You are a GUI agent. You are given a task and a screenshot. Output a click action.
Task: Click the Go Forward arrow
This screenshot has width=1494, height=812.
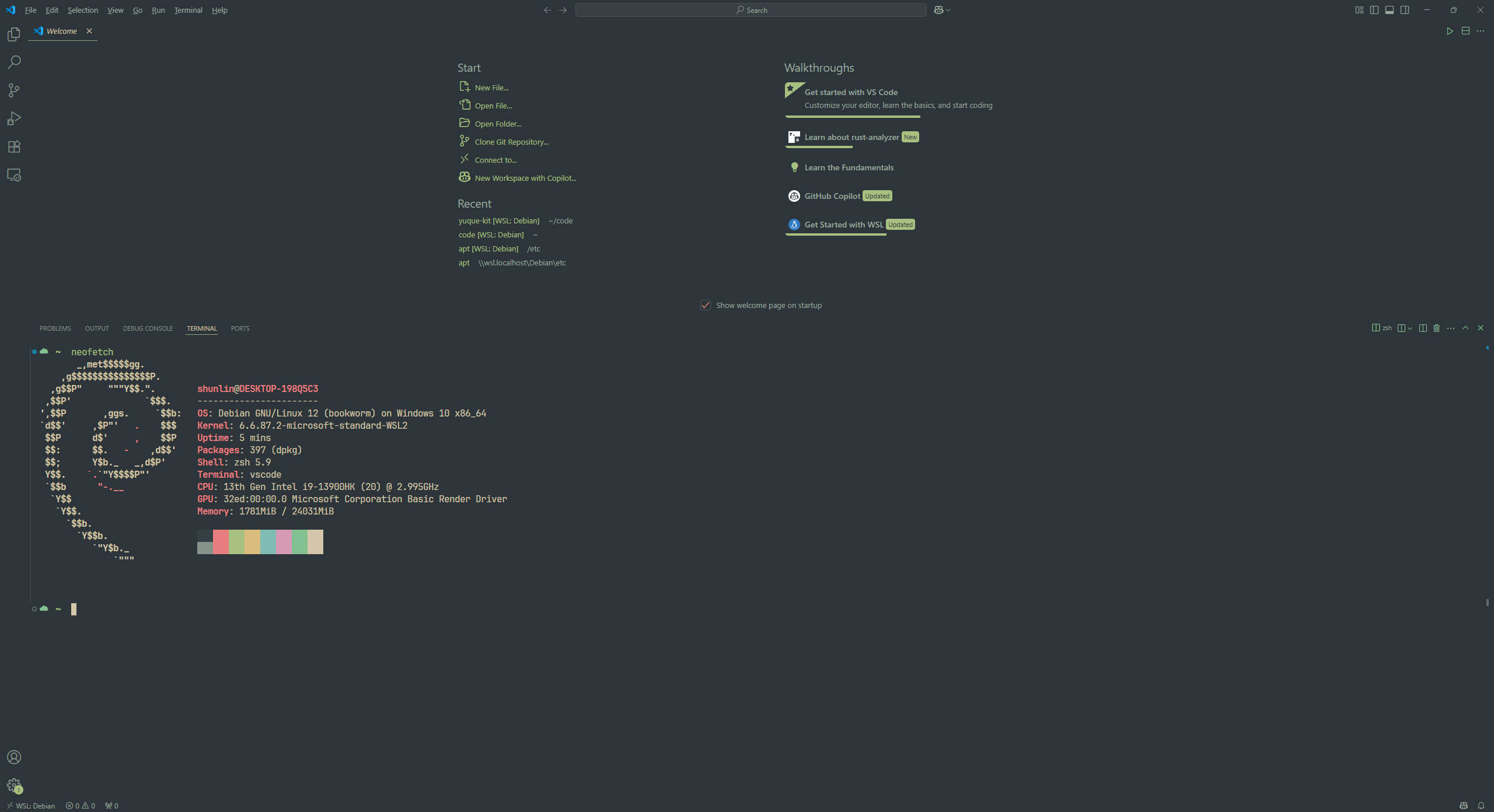[563, 10]
